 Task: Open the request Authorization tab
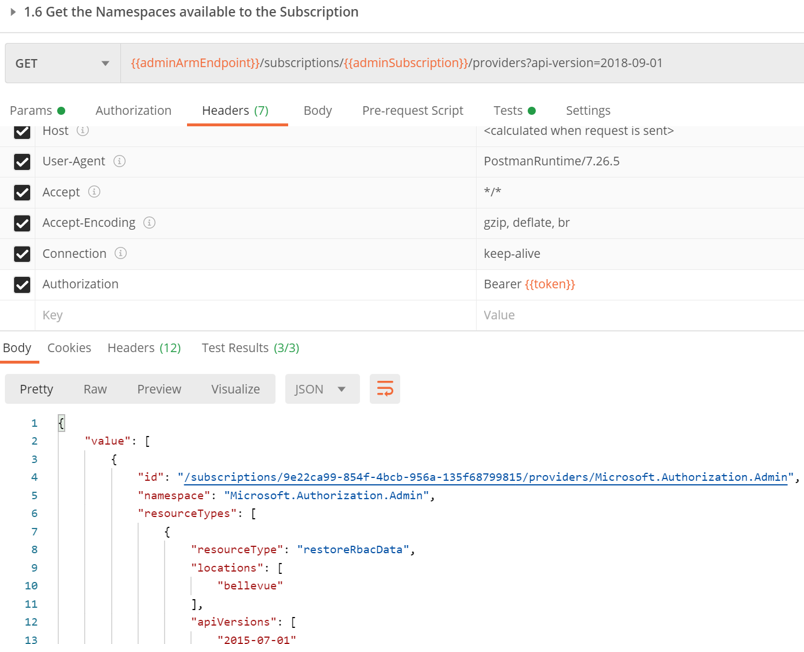[x=133, y=111]
